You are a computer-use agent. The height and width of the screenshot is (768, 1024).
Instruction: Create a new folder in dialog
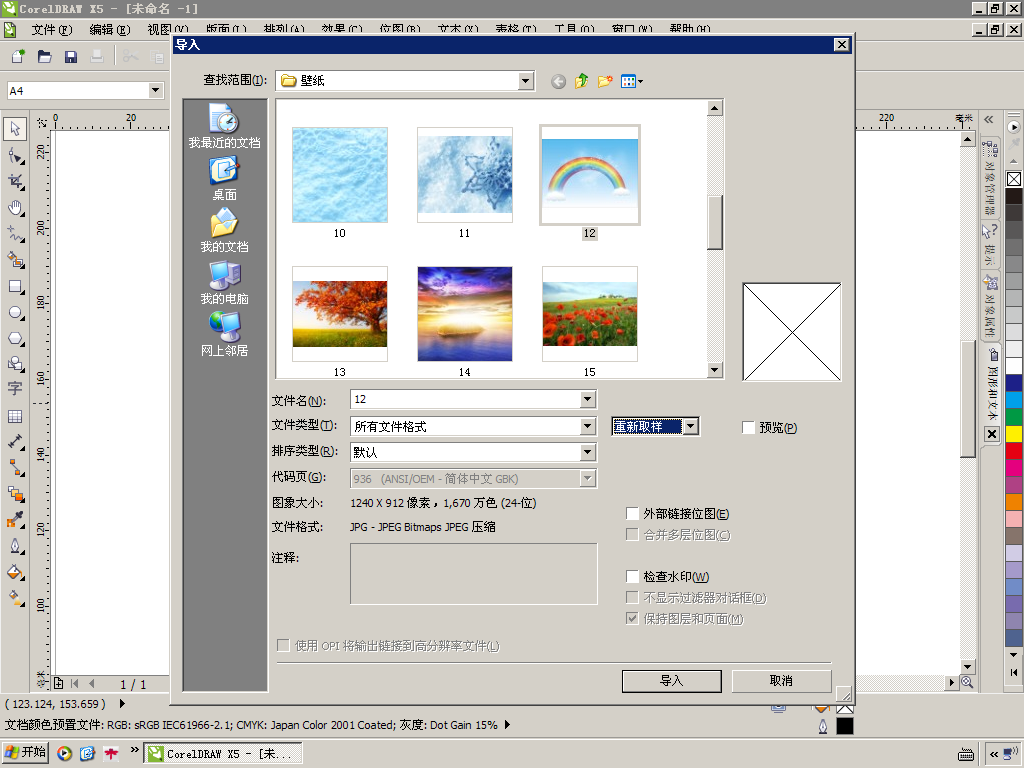[x=605, y=81]
